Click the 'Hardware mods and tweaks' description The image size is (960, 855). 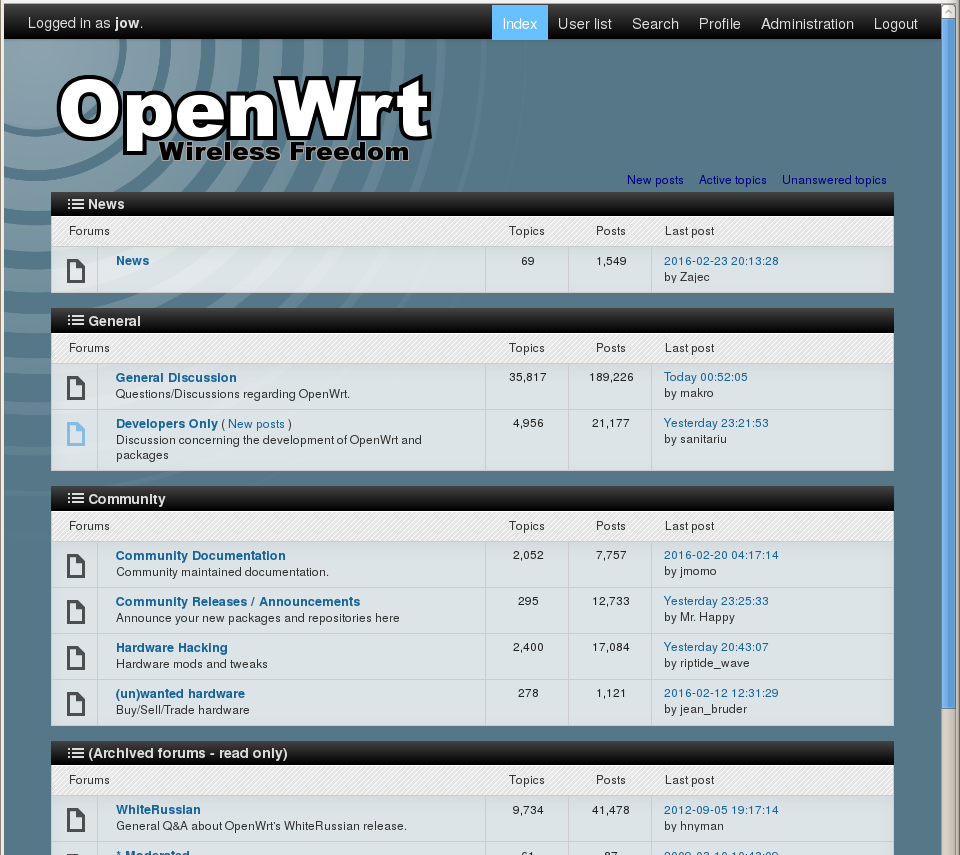(192, 664)
